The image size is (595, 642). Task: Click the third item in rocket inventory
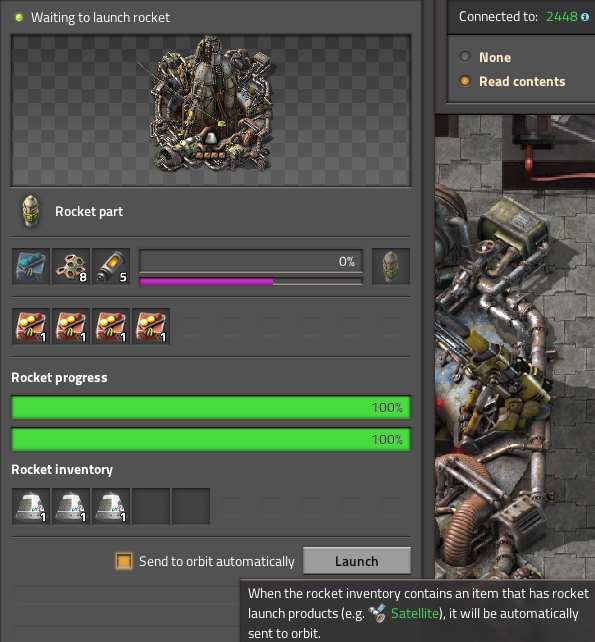[111, 506]
